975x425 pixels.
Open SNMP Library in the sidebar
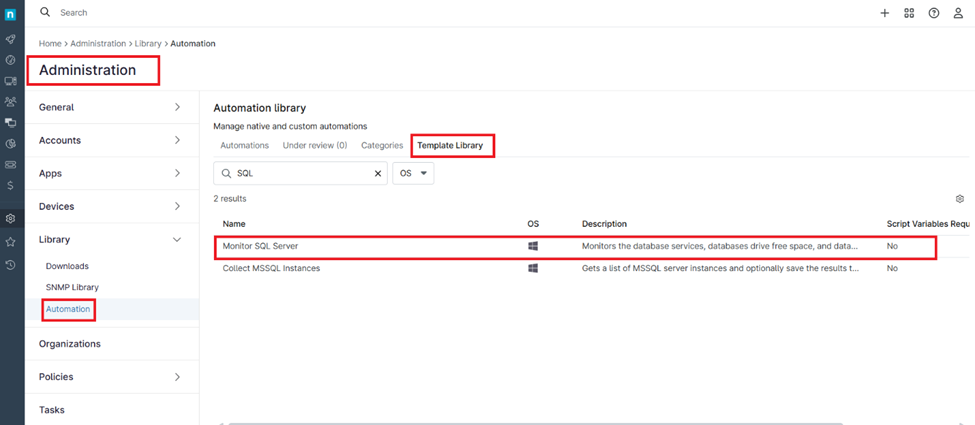coord(72,287)
